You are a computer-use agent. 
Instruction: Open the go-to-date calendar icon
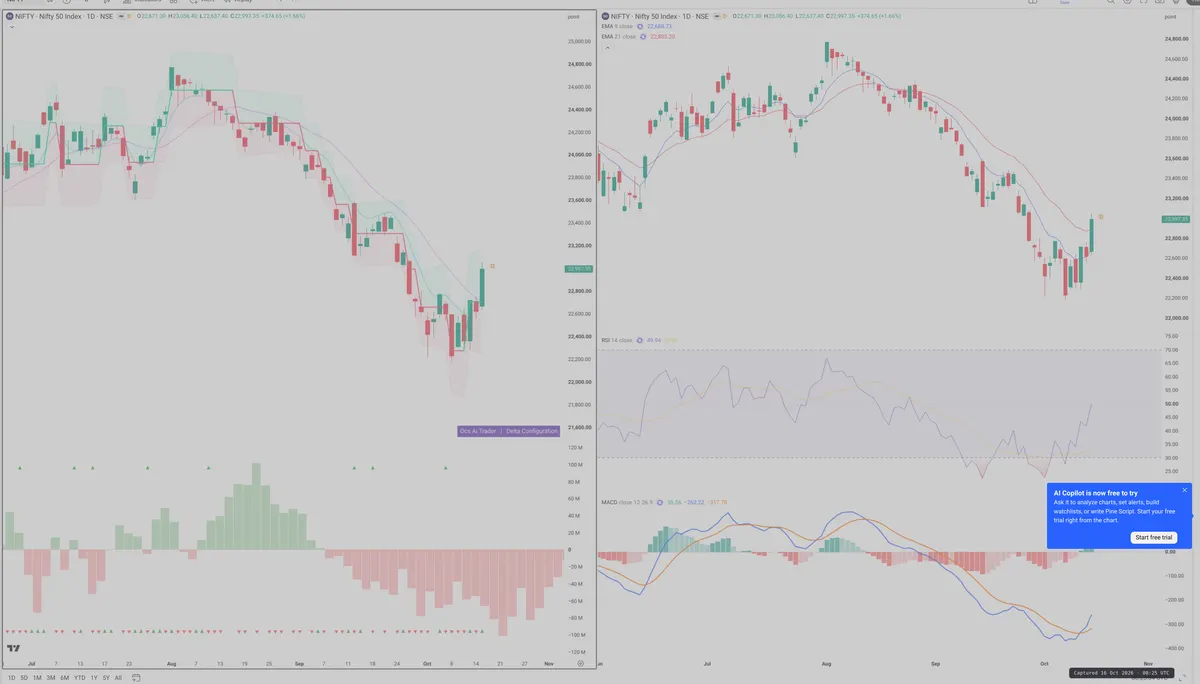pos(136,677)
